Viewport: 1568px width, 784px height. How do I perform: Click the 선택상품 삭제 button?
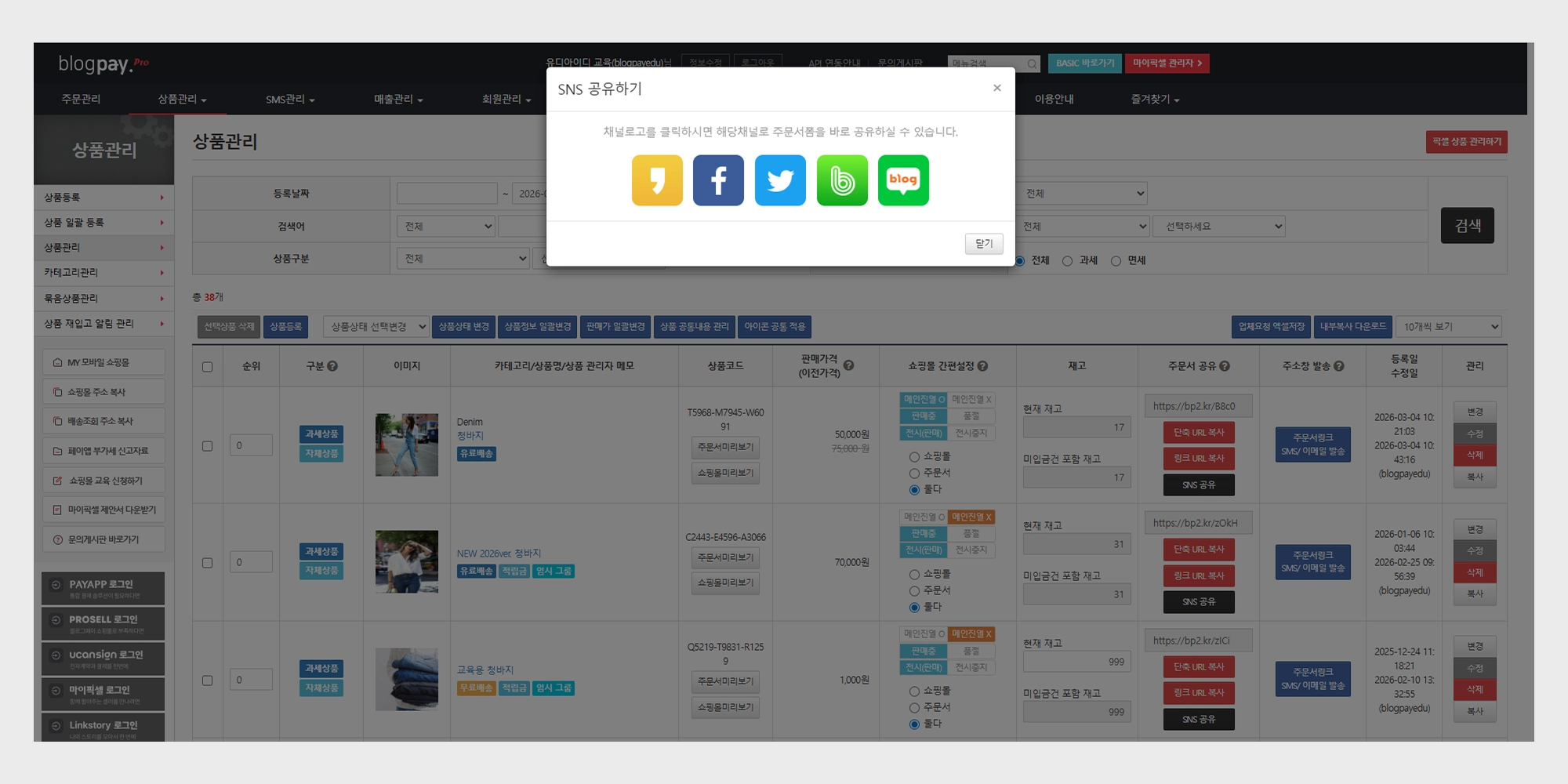[x=229, y=327]
